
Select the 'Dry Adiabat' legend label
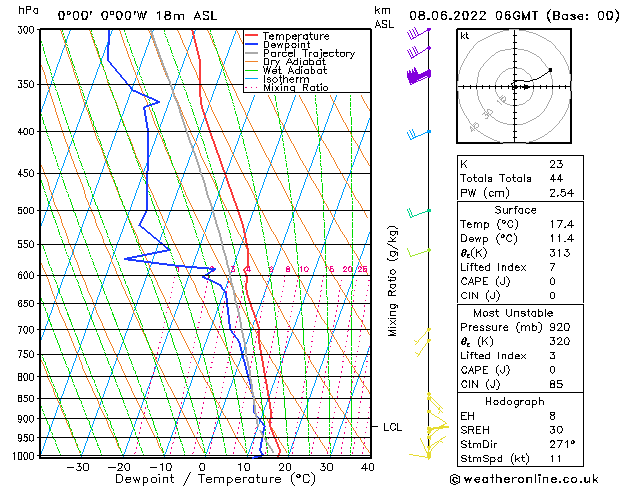(x=294, y=62)
